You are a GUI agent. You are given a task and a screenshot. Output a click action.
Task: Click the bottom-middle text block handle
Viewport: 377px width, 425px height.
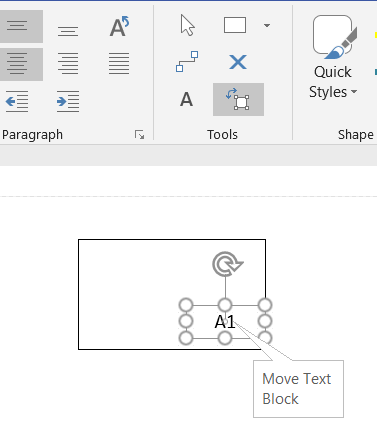[x=225, y=338]
